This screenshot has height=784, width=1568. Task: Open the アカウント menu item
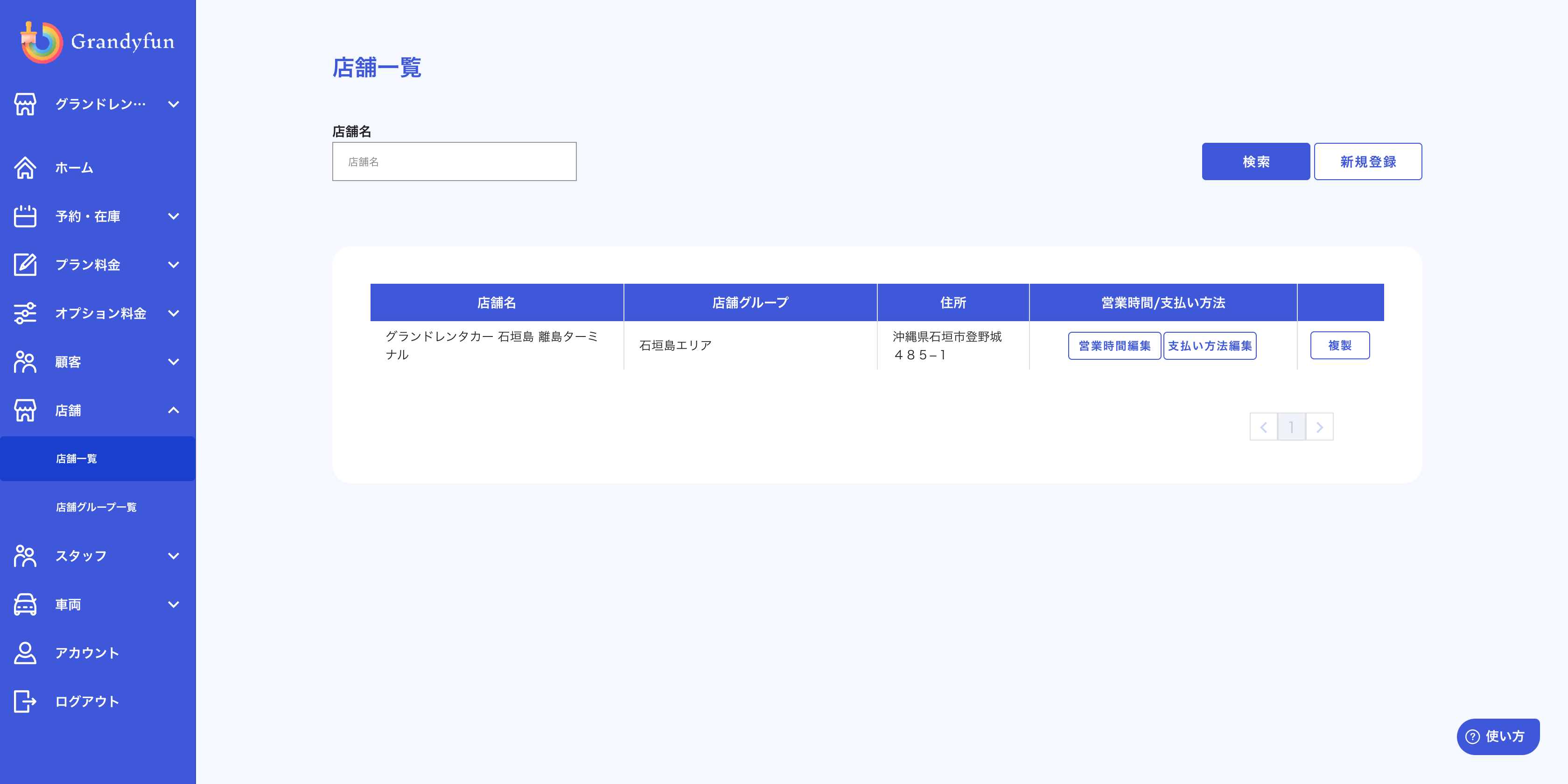pyautogui.click(x=98, y=652)
